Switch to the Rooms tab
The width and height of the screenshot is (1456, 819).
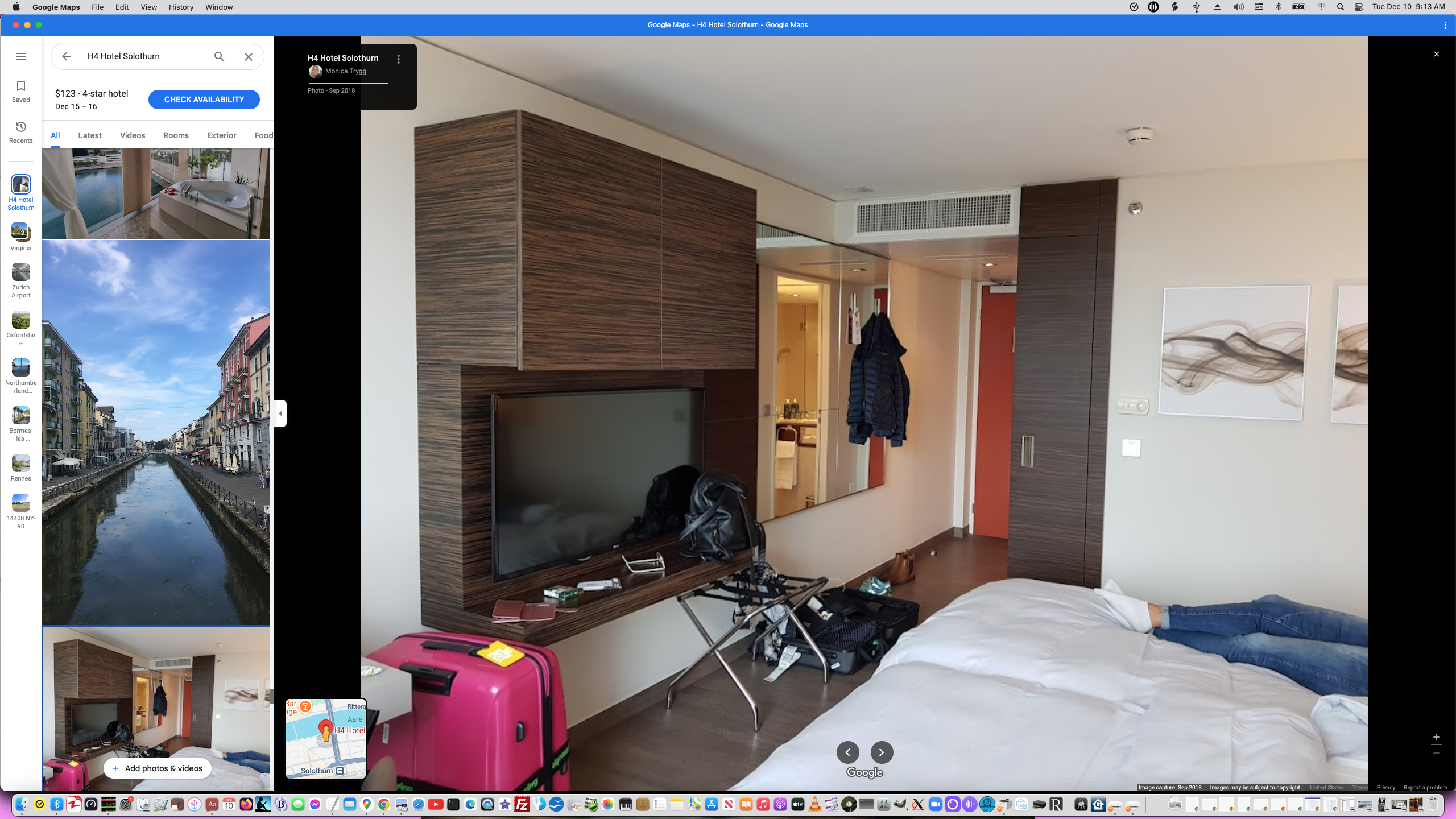(176, 135)
